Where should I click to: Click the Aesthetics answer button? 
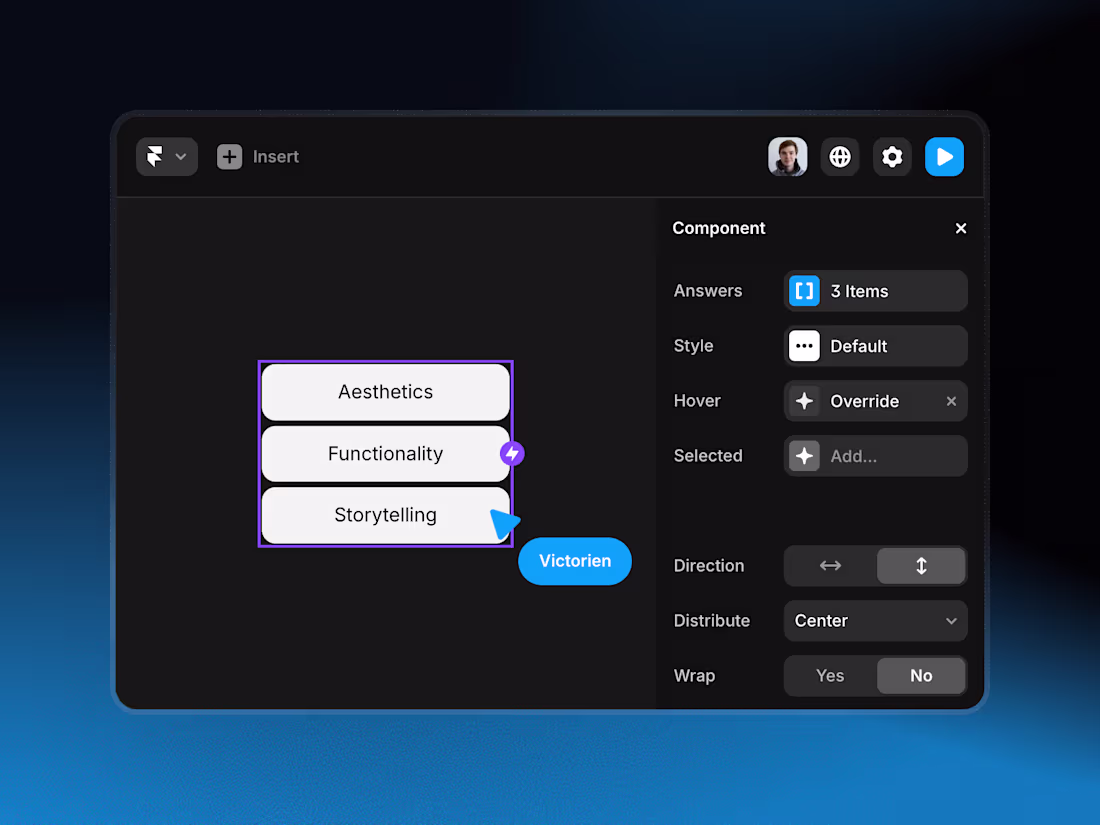[385, 392]
